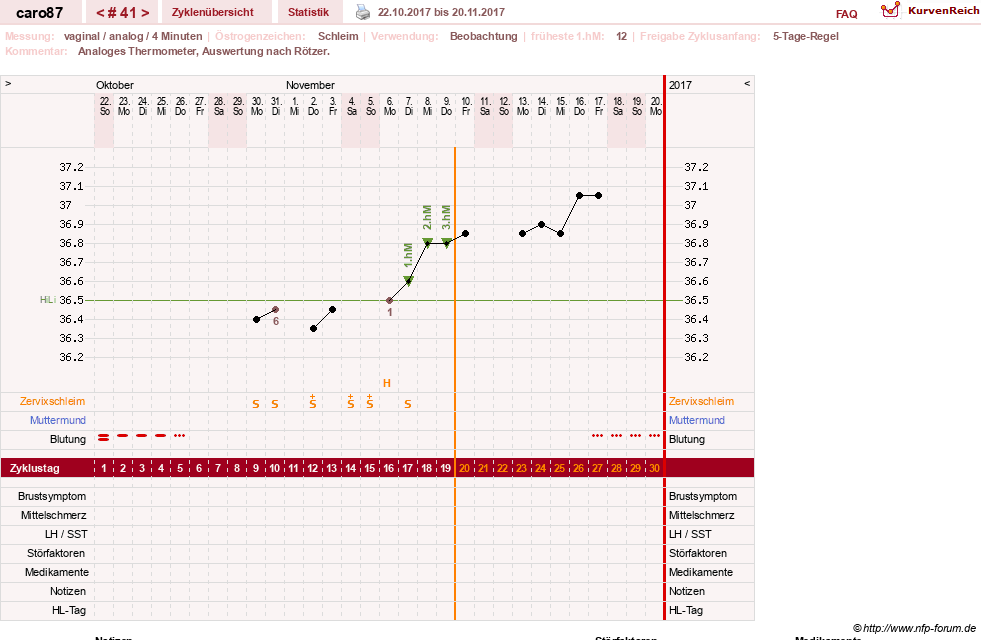981x640 pixels.
Task: Click the orange H mucus peak marker
Action: [x=387, y=383]
